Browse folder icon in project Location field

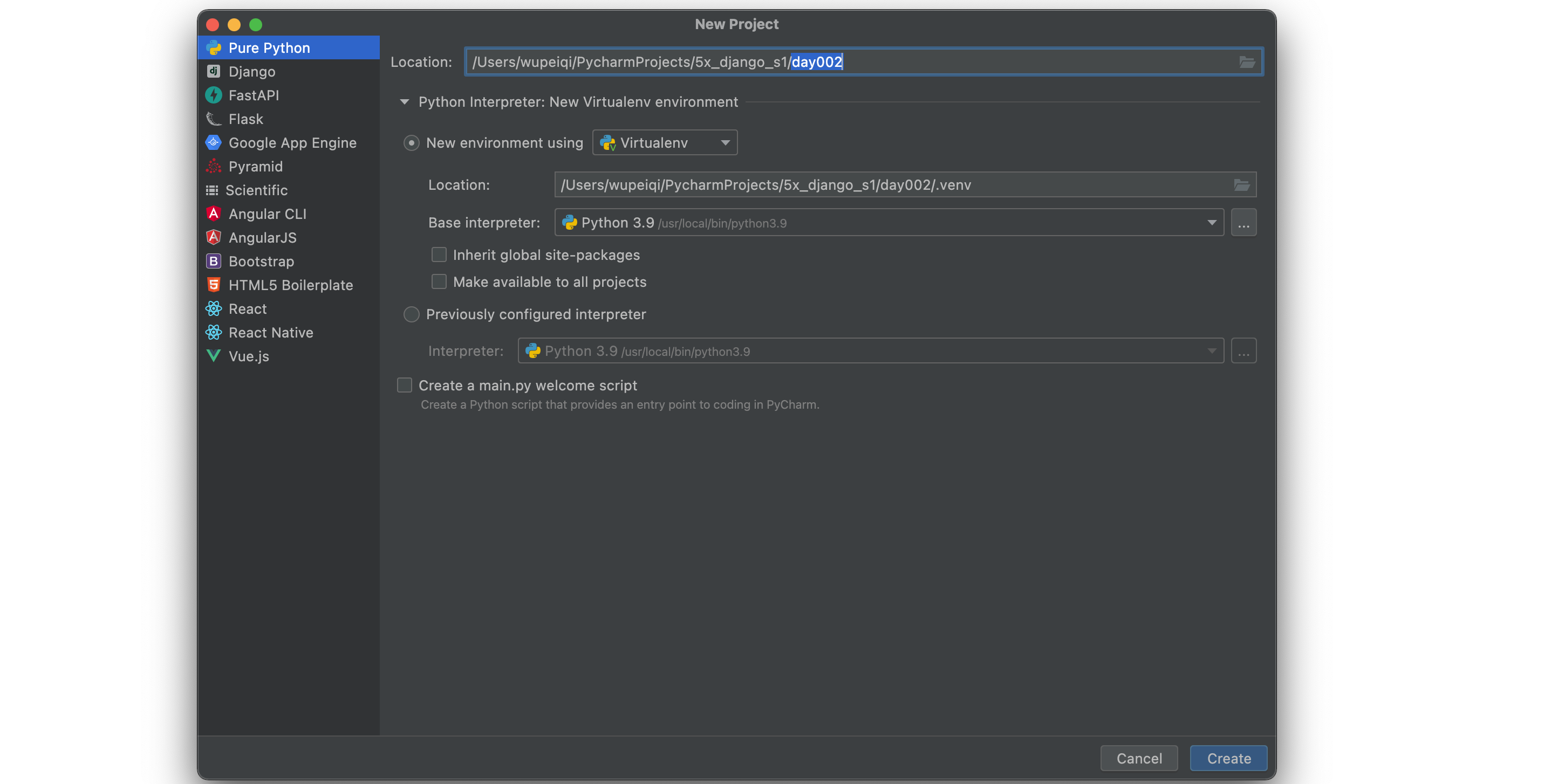[x=1247, y=61]
